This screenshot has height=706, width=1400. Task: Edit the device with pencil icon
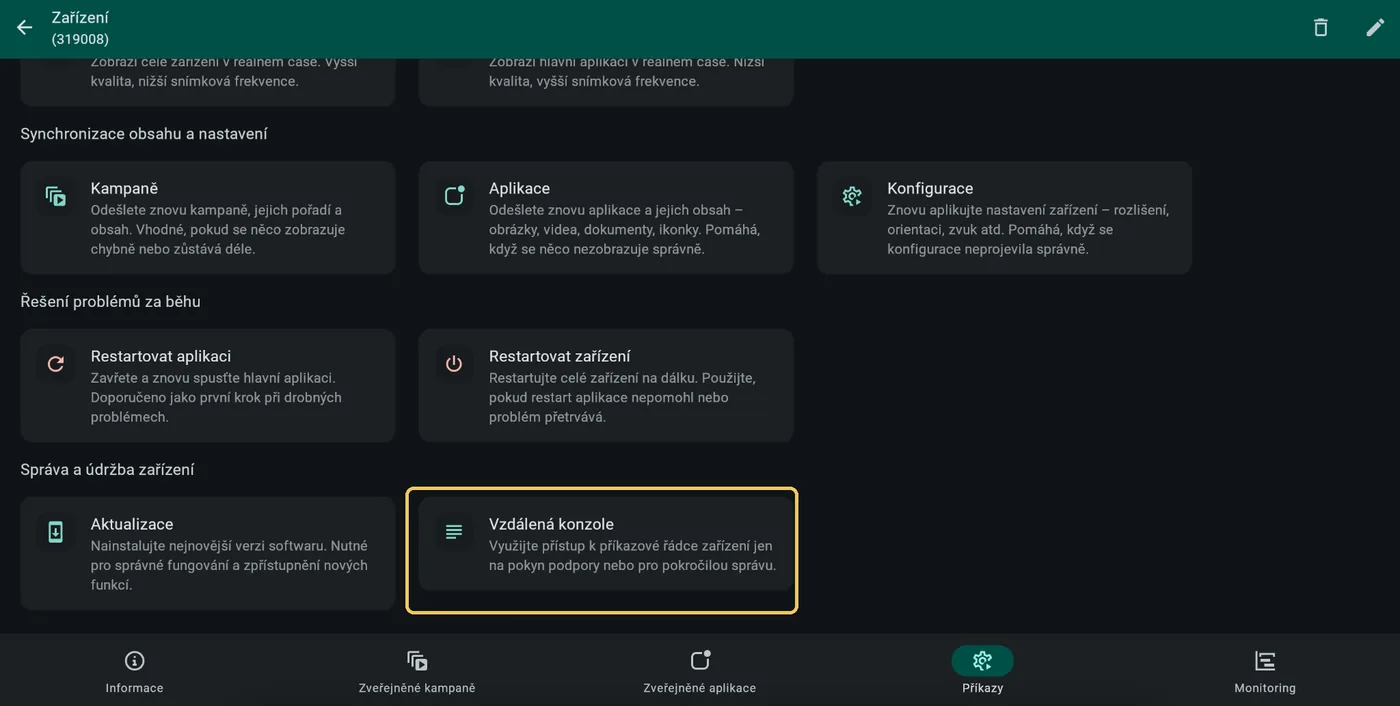click(1376, 28)
